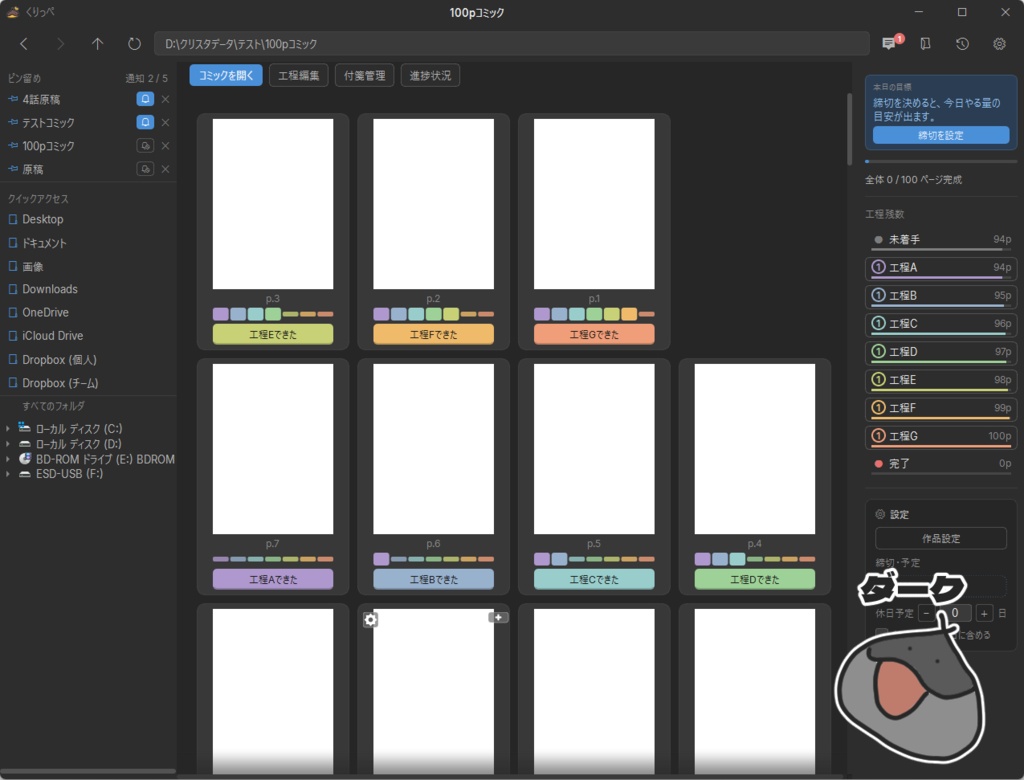The image size is (1024, 780).
Task: Click the plus icon on the hovered thumbnail
Action: [498, 617]
